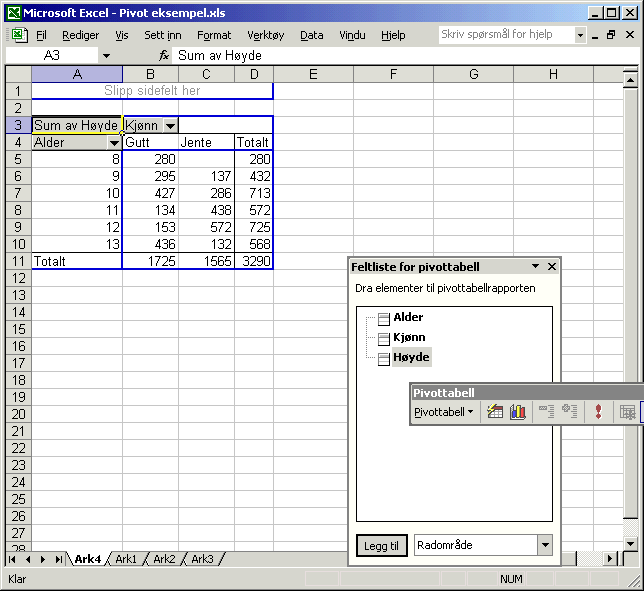Open the Kjønn field filter dropdown
Image resolution: width=644 pixels, height=591 pixels.
coord(170,126)
